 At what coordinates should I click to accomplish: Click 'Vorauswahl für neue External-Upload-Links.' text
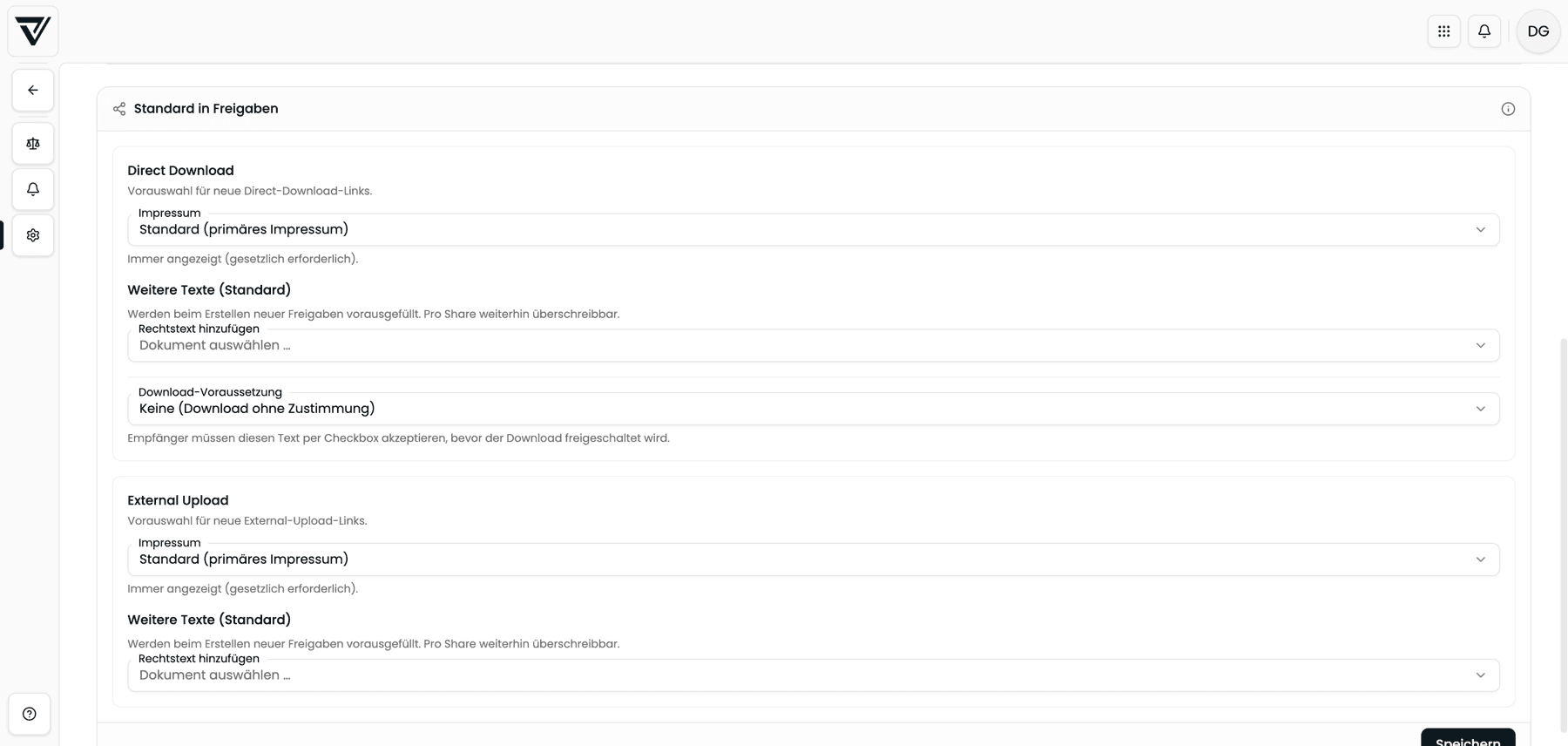[x=247, y=521]
